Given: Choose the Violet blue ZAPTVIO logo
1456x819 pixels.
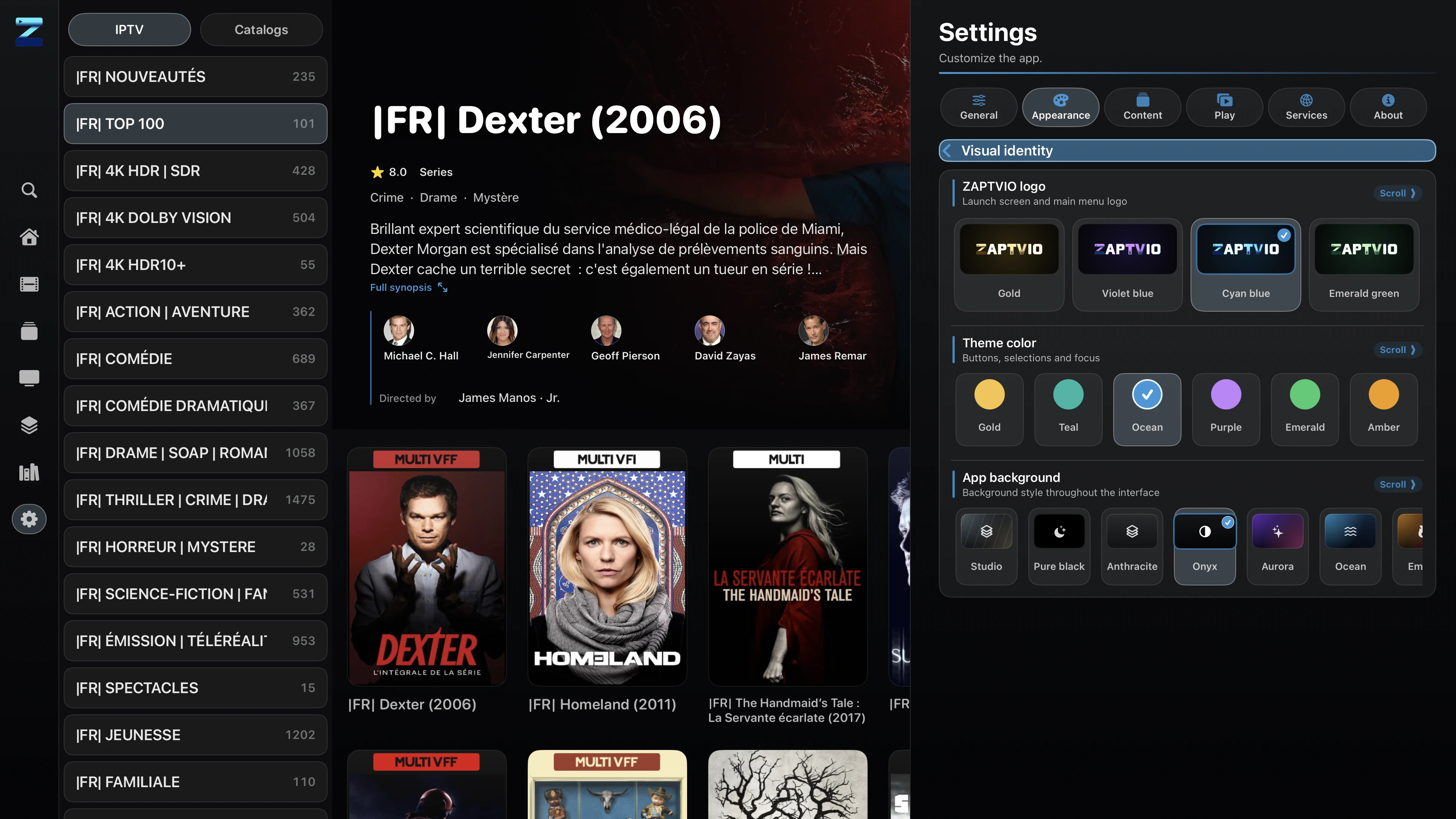Looking at the screenshot, I should point(1128,265).
